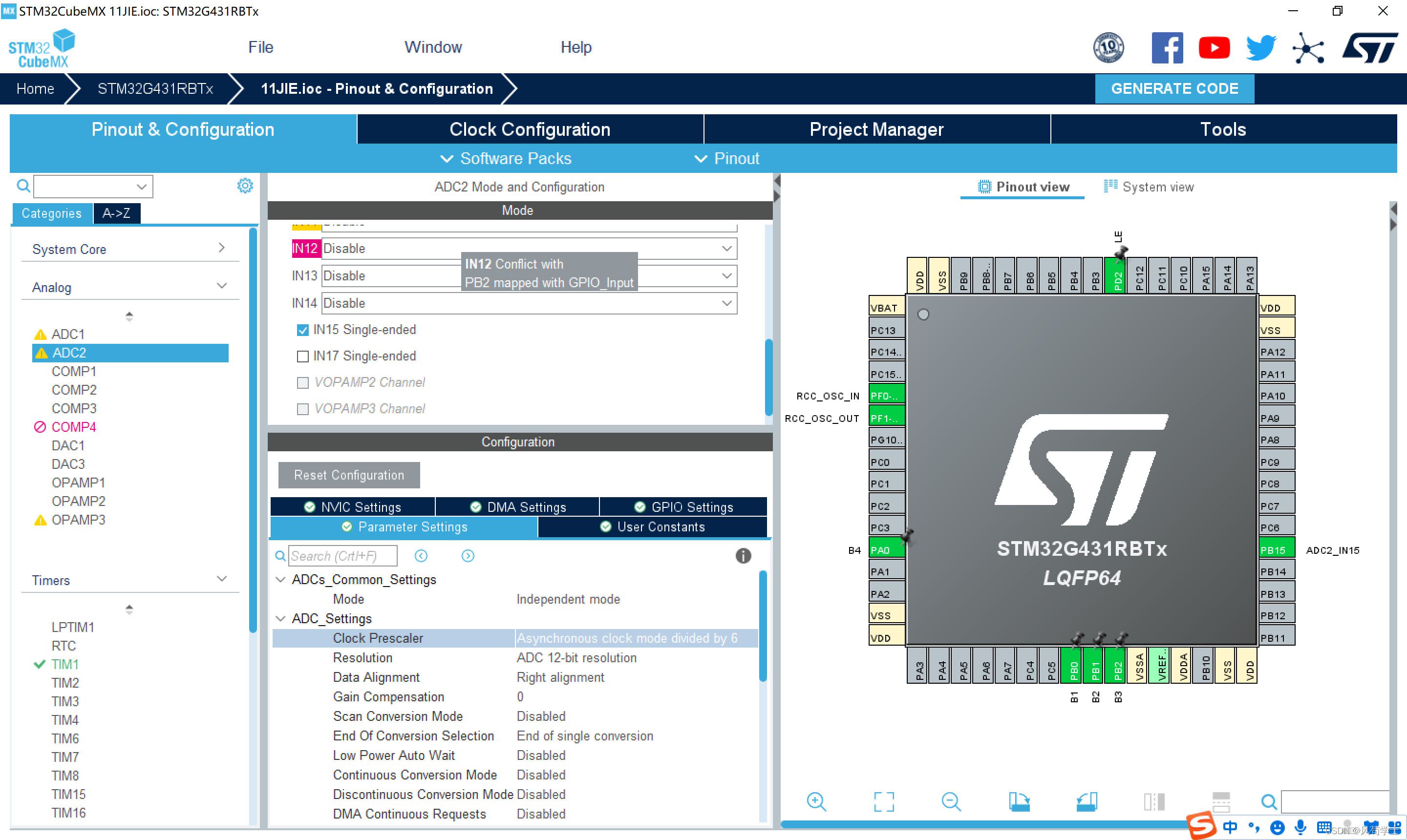Screen dimensions: 1407x840
Task: Open the IN12 Disable dropdown
Action: click(x=726, y=249)
